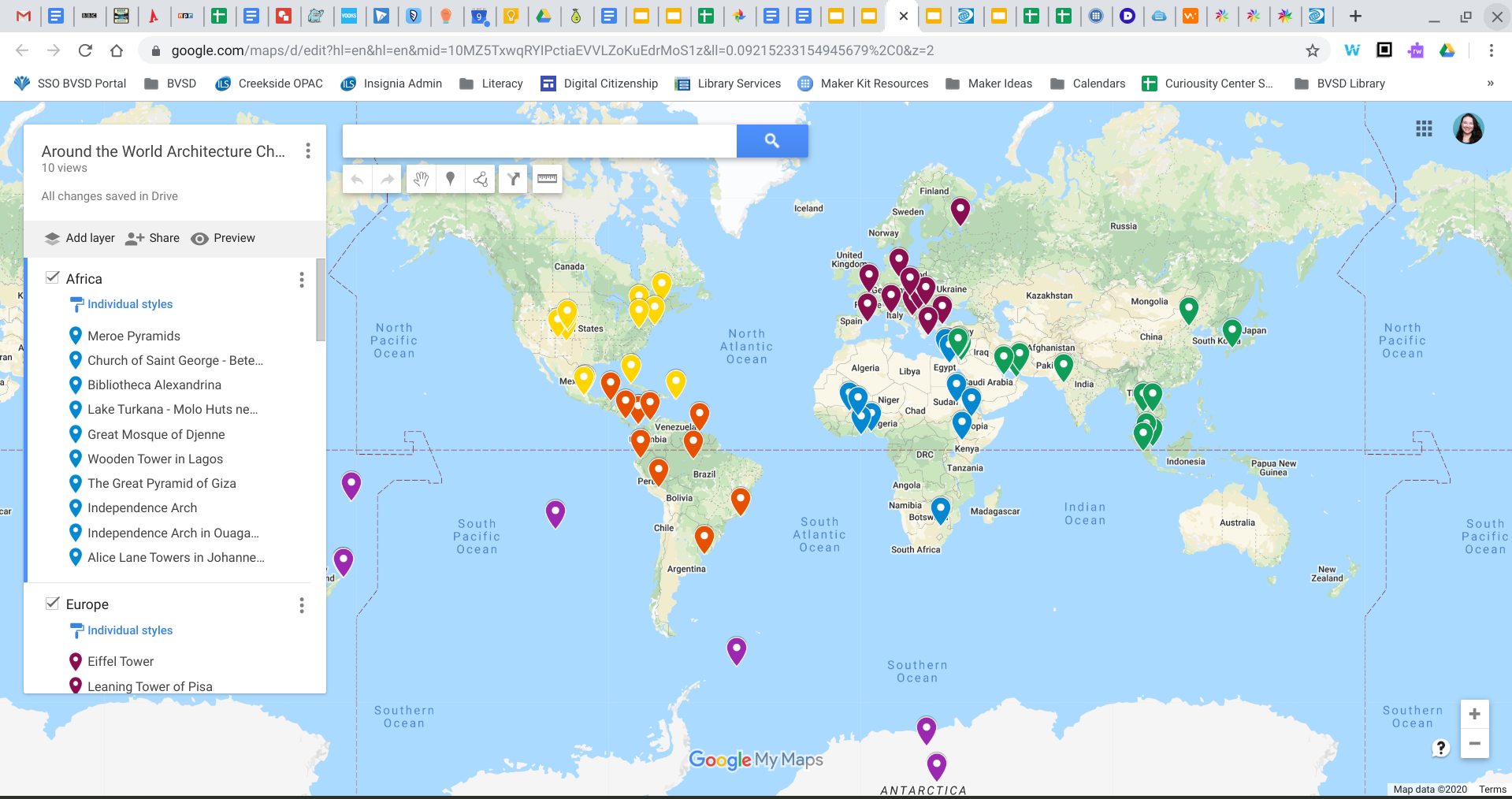
Task: Click the map zoom in plus button
Action: pos(1474,714)
